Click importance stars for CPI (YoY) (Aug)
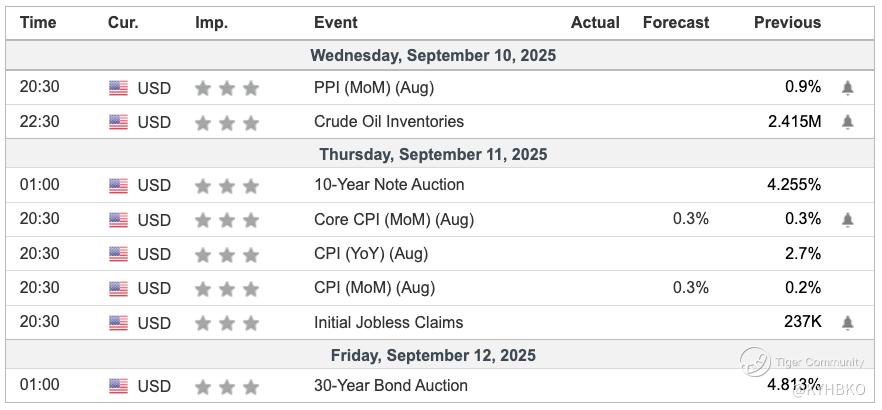Image resolution: width=882 pixels, height=410 pixels. (227, 254)
